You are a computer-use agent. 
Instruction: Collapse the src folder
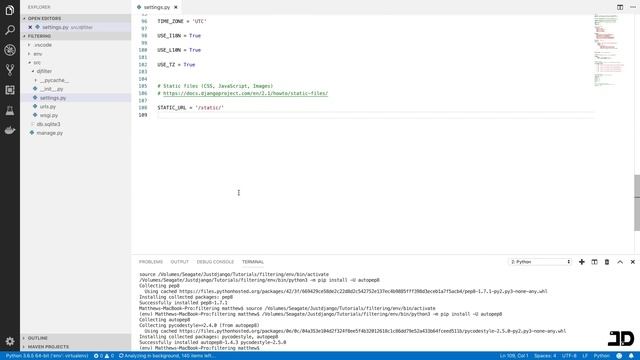[37, 62]
